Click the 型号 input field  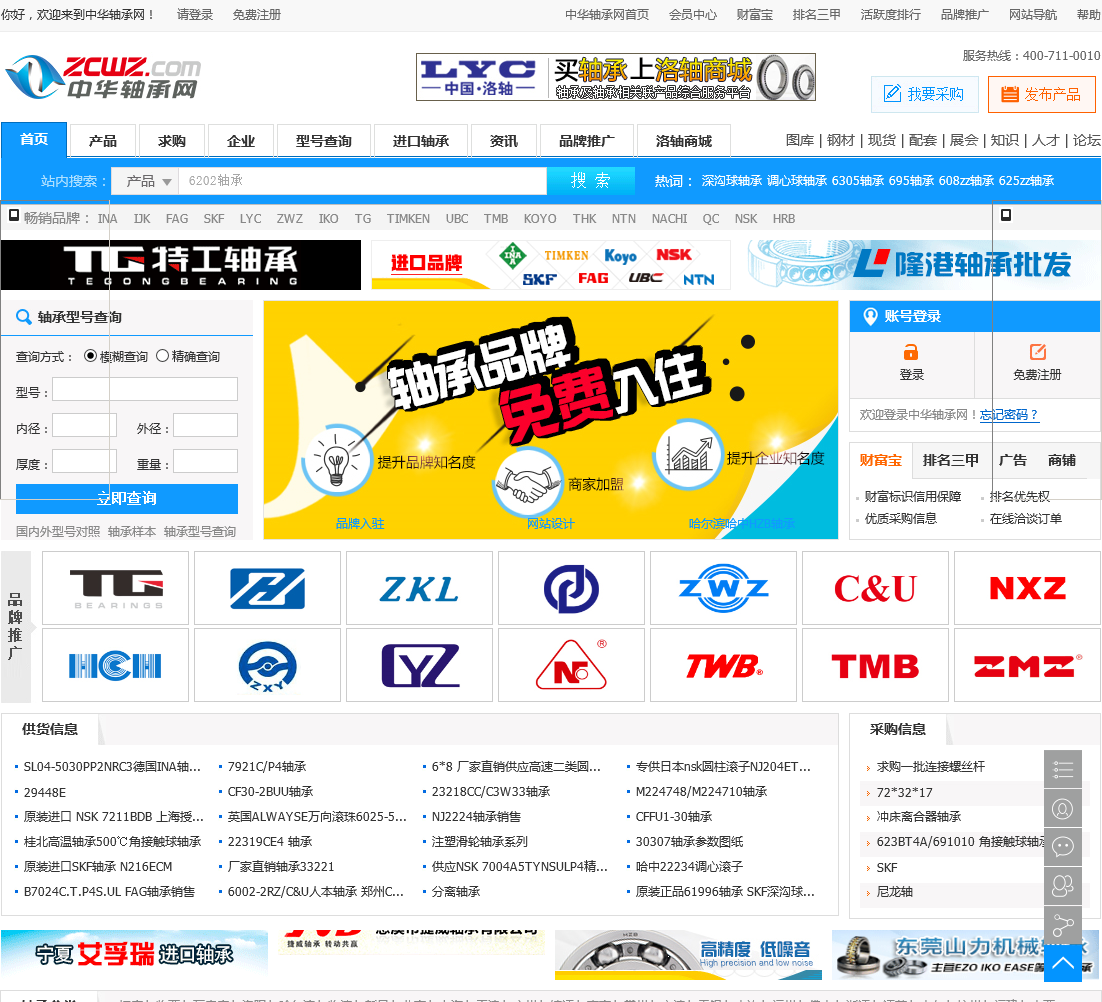point(145,389)
